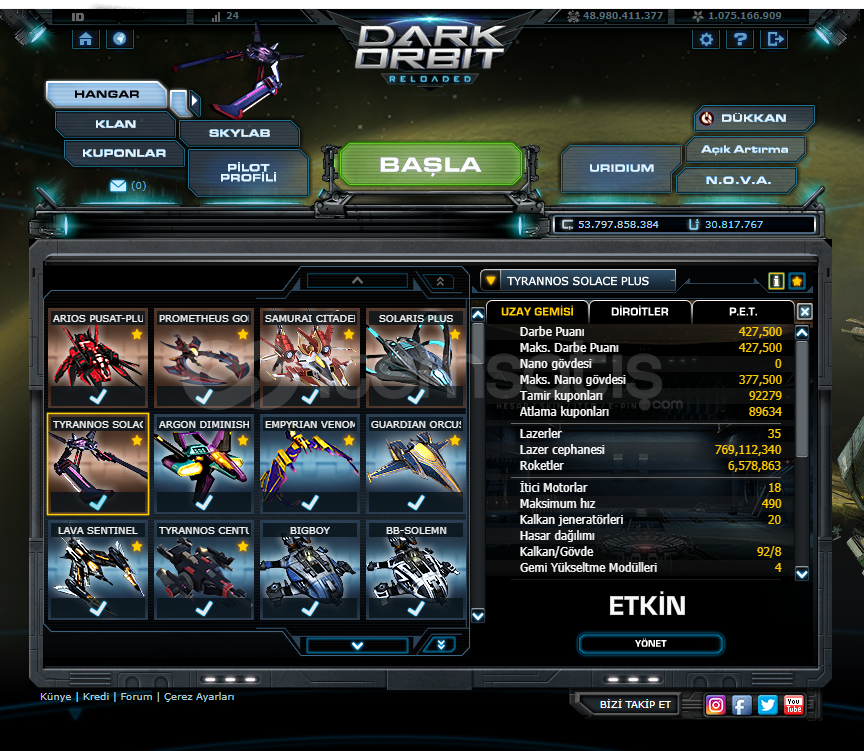864x751 pixels.
Task: Open the Künye link
Action: point(56,697)
